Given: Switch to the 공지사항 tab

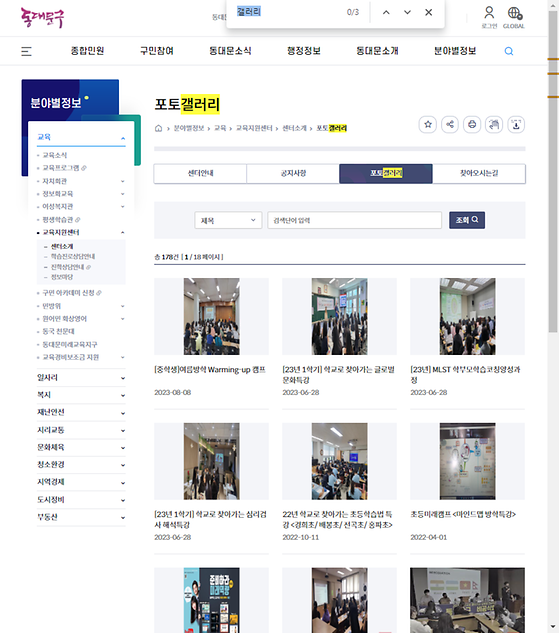Looking at the screenshot, I should pyautogui.click(x=293, y=174).
